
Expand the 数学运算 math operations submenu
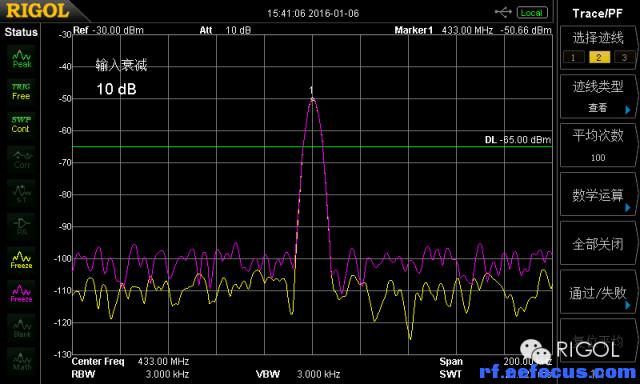pos(598,194)
